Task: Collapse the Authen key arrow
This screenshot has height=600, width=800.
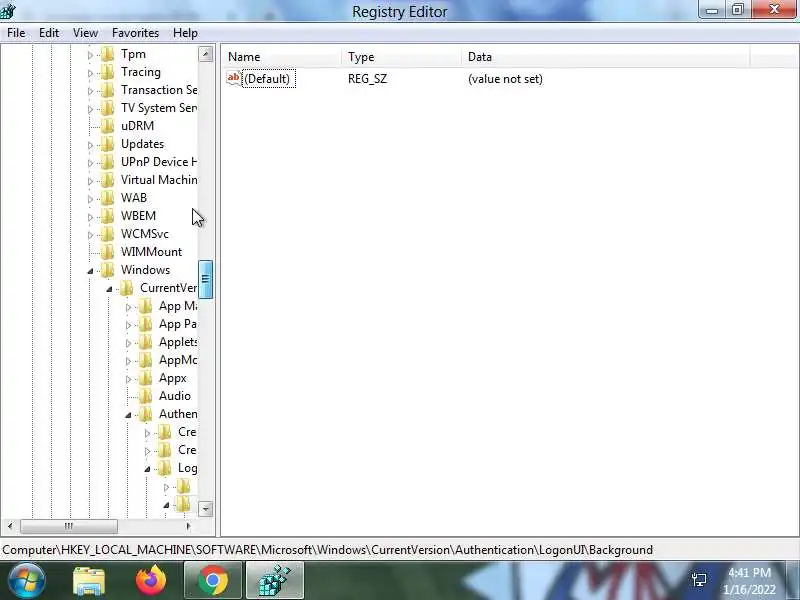Action: tap(129, 415)
